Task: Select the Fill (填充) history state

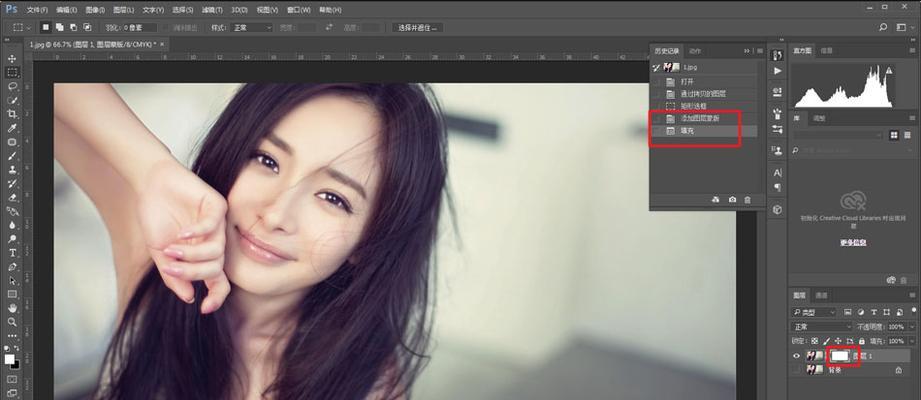Action: (x=686, y=130)
